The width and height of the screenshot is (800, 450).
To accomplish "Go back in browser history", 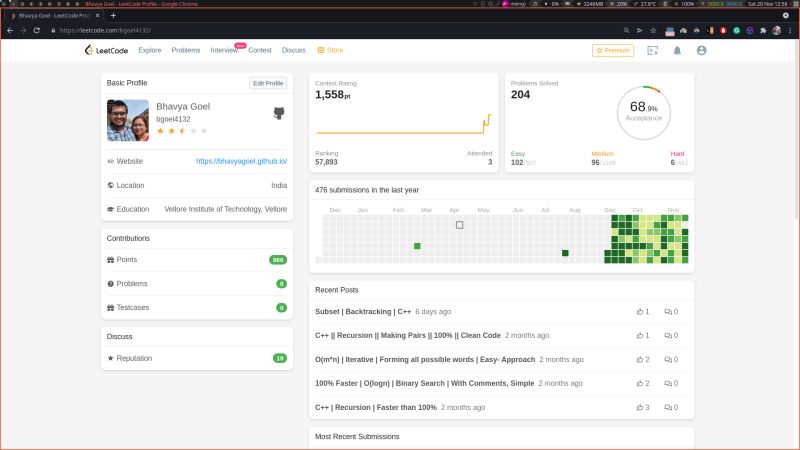I will tap(10, 31).
